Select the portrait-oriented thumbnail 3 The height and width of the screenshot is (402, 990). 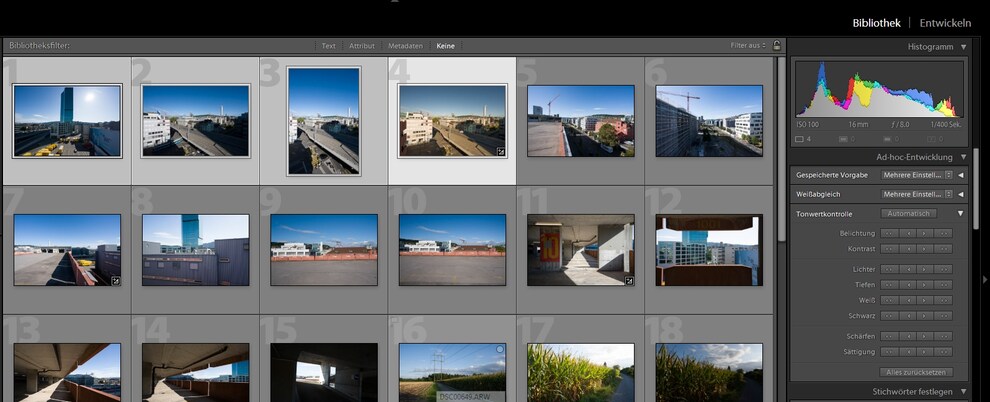(x=324, y=121)
